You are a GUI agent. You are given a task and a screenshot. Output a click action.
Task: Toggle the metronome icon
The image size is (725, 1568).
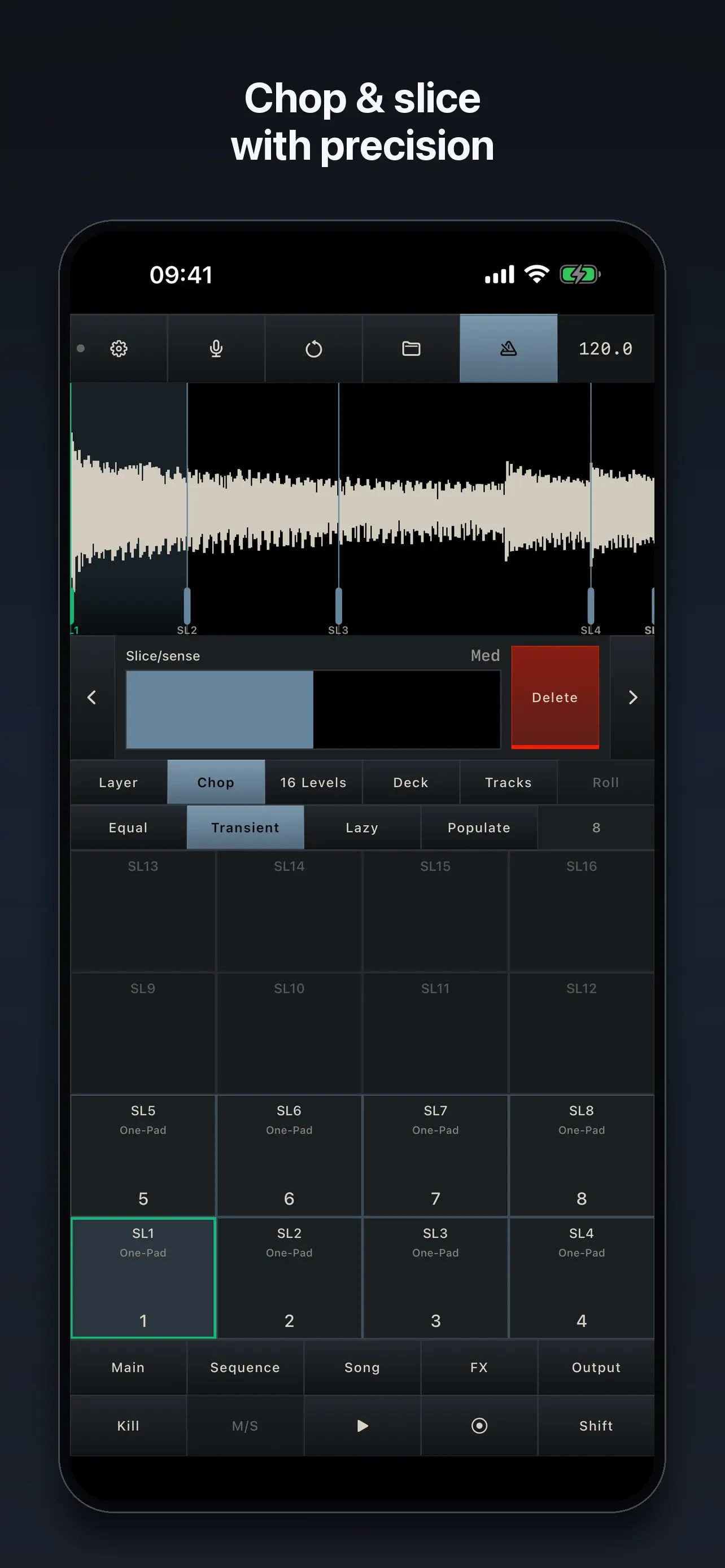click(508, 349)
